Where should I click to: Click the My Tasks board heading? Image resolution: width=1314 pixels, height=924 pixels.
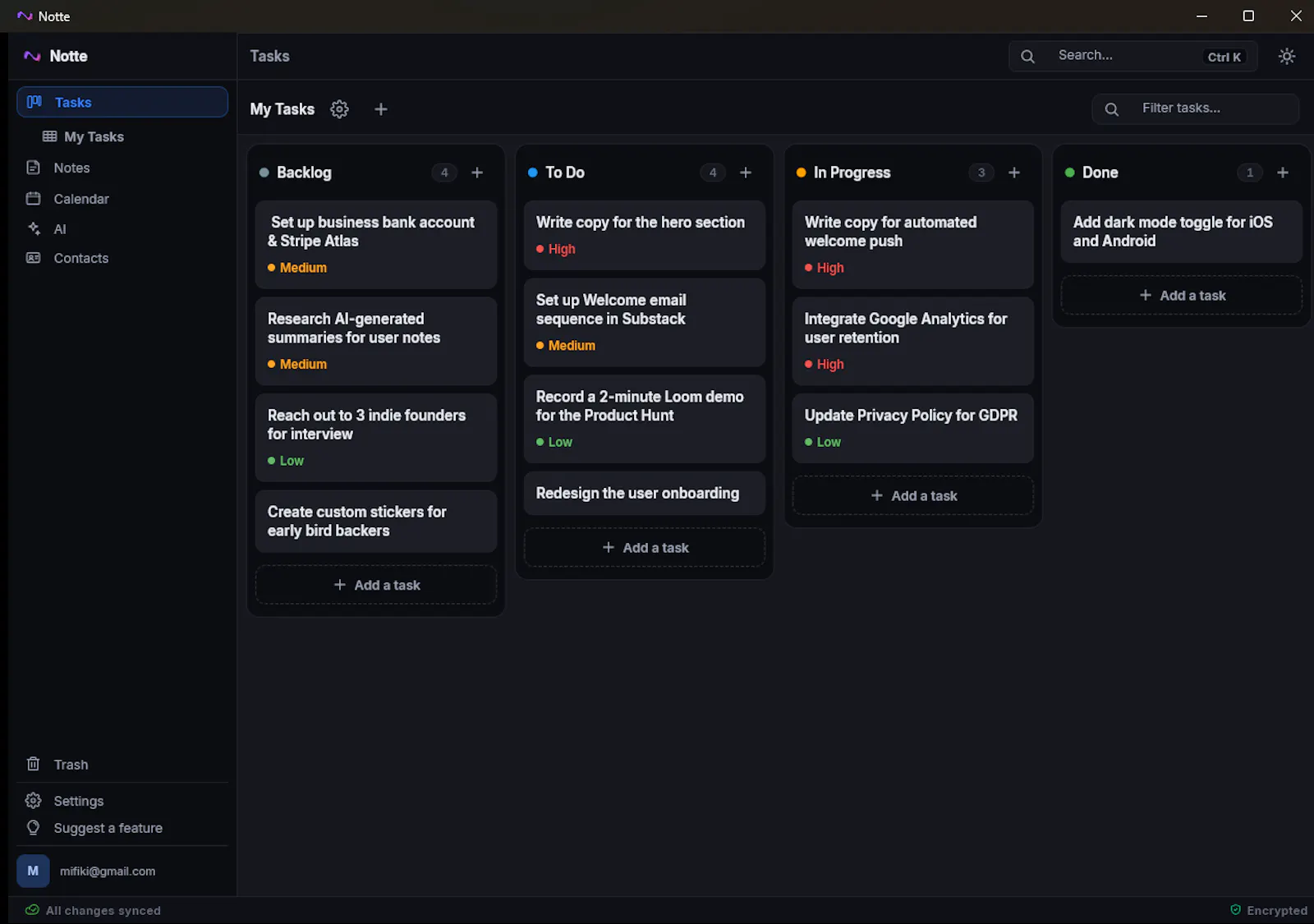point(283,109)
